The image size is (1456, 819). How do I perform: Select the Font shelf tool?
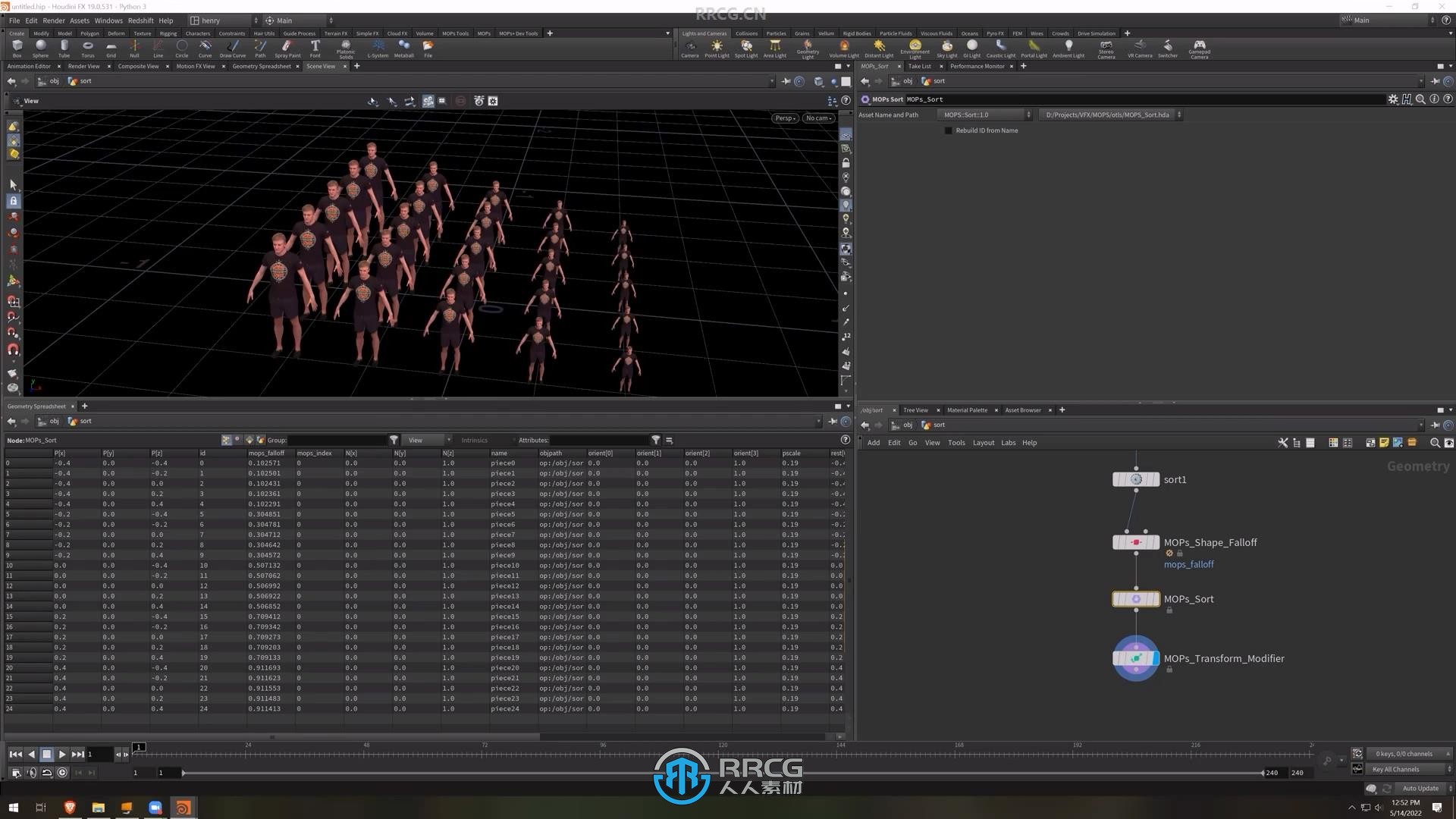click(315, 49)
